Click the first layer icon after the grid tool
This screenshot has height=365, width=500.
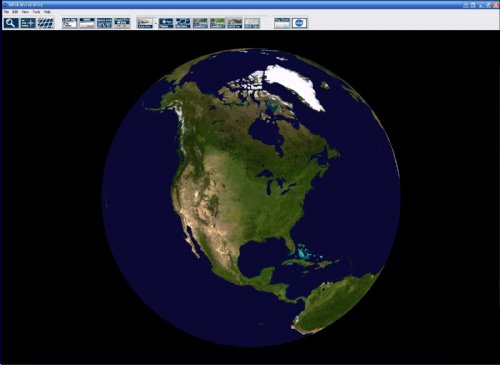click(69, 23)
